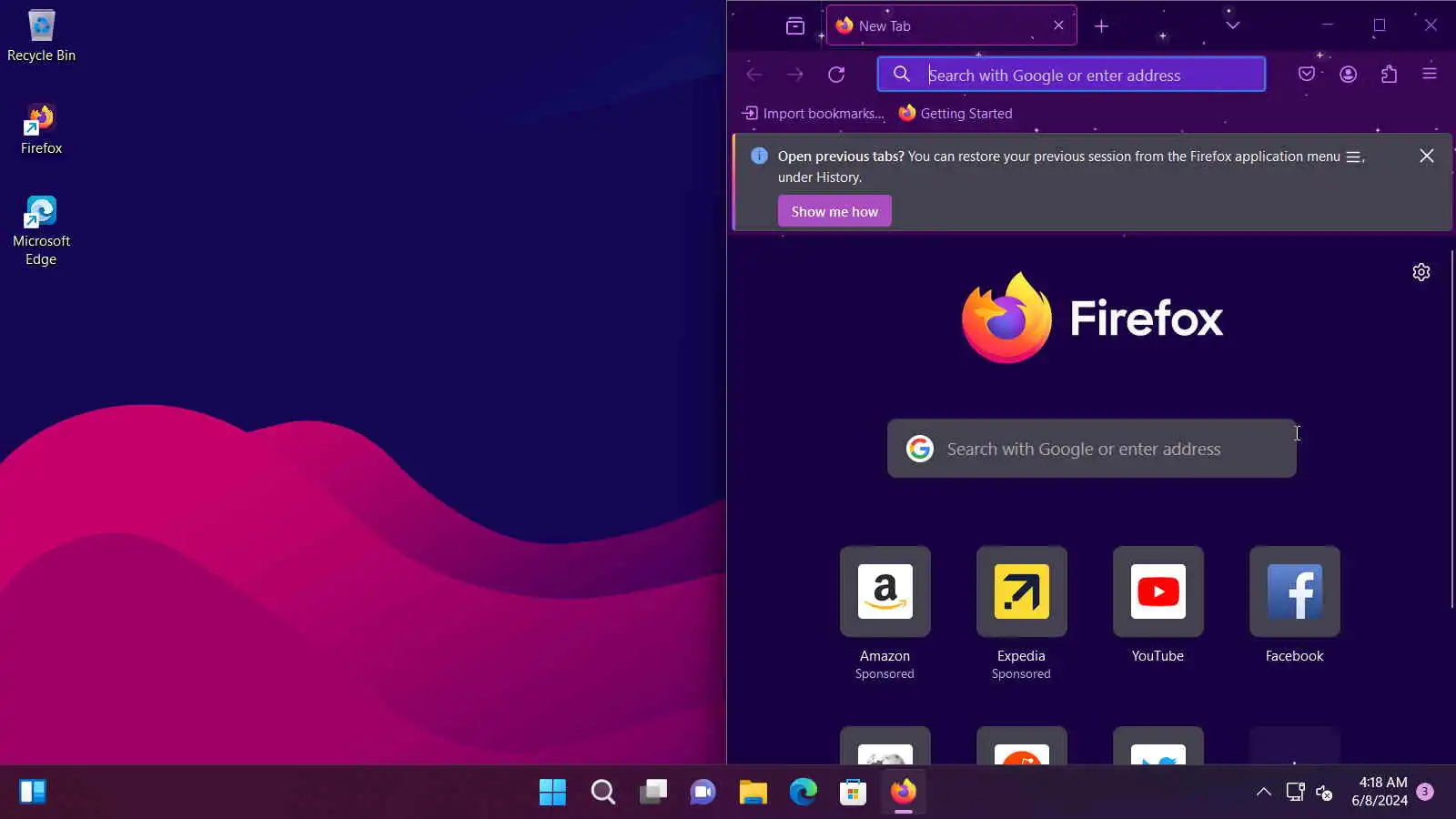
Task: Open the Getting Started bookmark
Action: [955, 114]
